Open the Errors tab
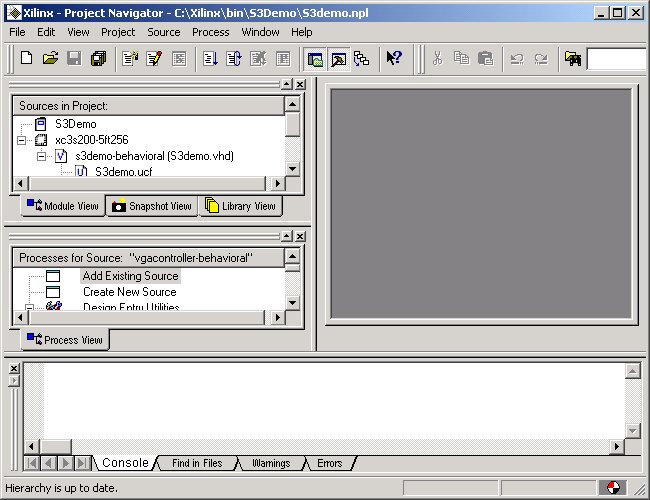 [x=330, y=463]
